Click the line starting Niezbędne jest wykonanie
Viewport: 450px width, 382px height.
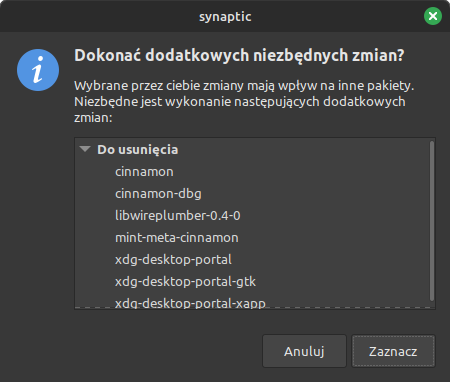tap(240, 102)
